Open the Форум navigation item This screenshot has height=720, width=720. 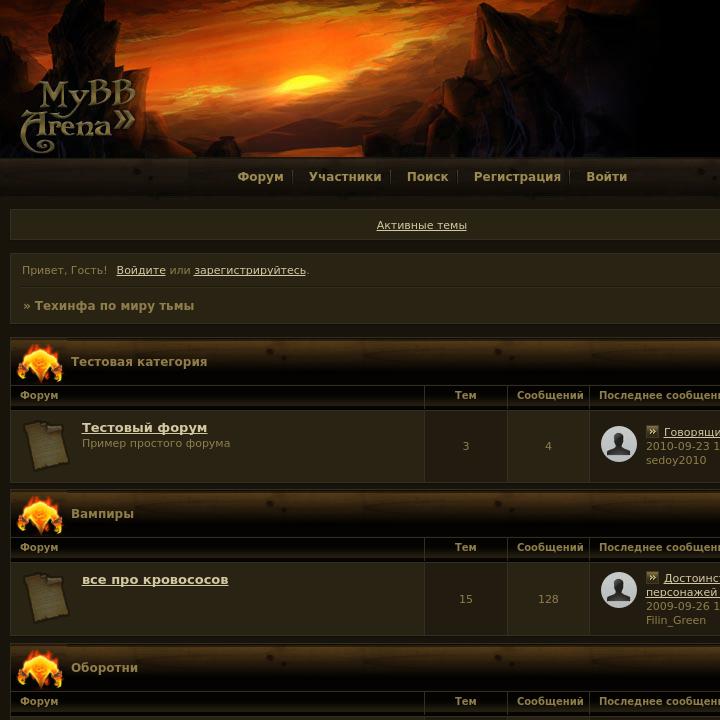click(260, 177)
